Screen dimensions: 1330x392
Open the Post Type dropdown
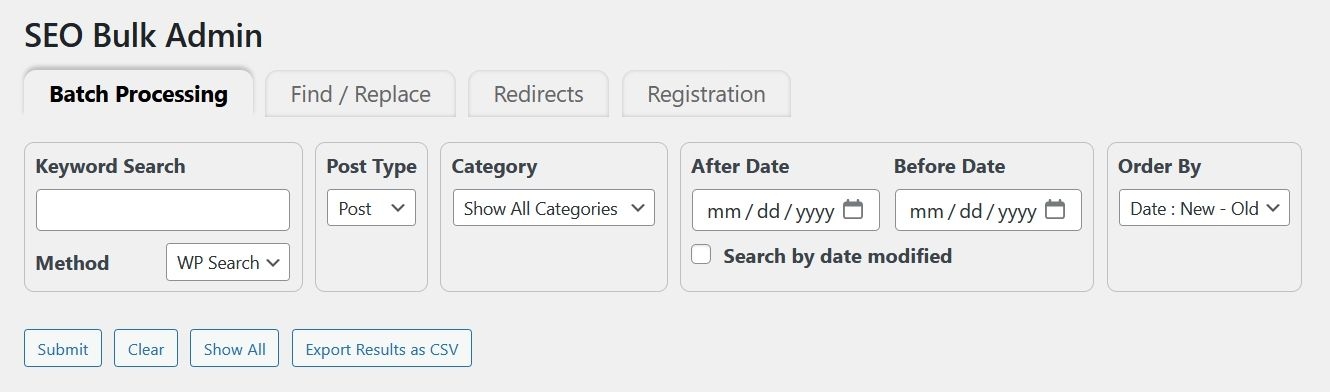(371, 208)
